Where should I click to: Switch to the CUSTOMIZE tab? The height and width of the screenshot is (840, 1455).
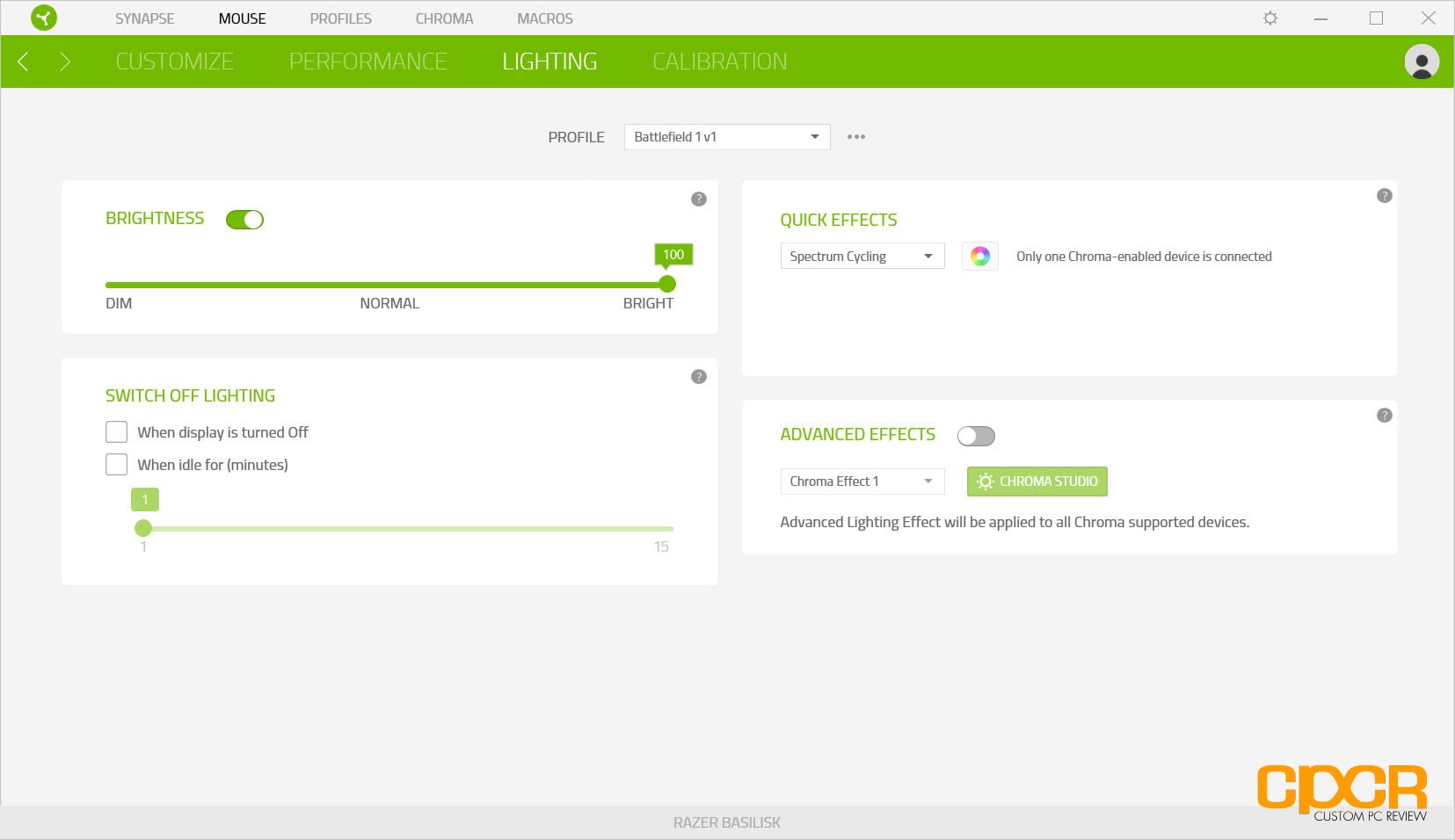click(x=175, y=62)
